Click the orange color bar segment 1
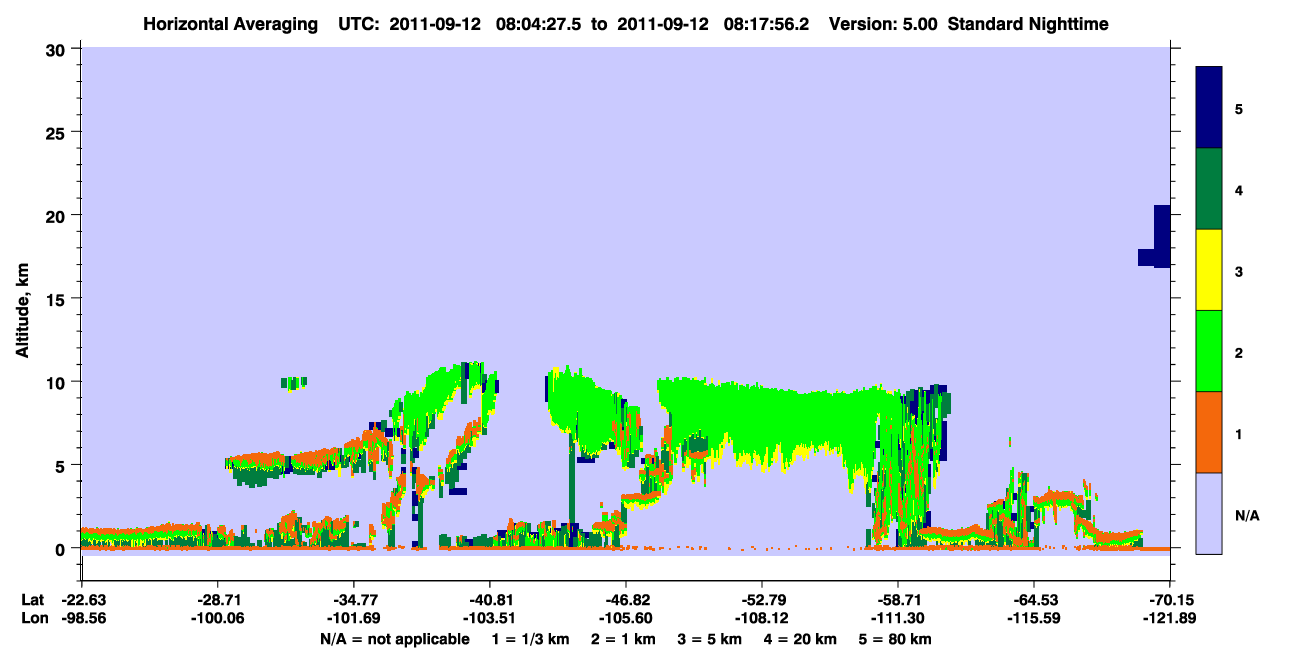1300x667 pixels. pyautogui.click(x=1209, y=432)
